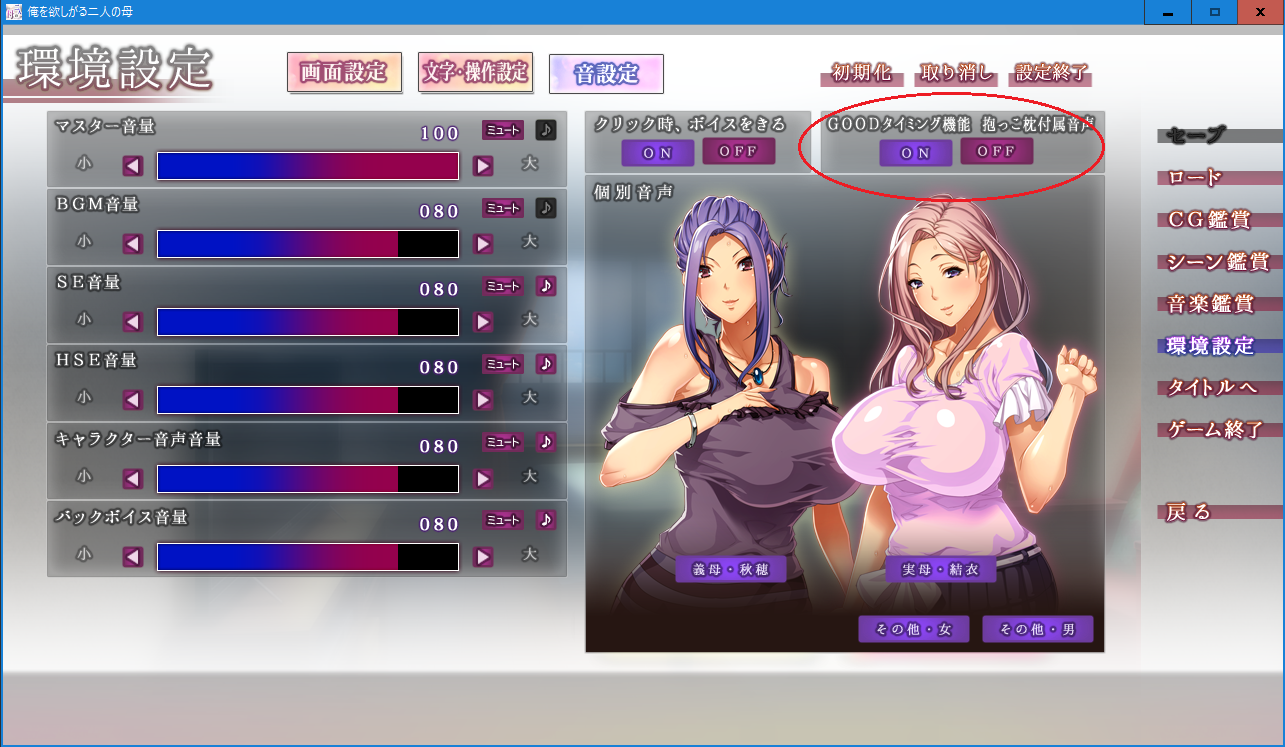Viewport: 1285px width, 747px height.
Task: Play the バックボイス volume test note icon
Action: tap(545, 520)
